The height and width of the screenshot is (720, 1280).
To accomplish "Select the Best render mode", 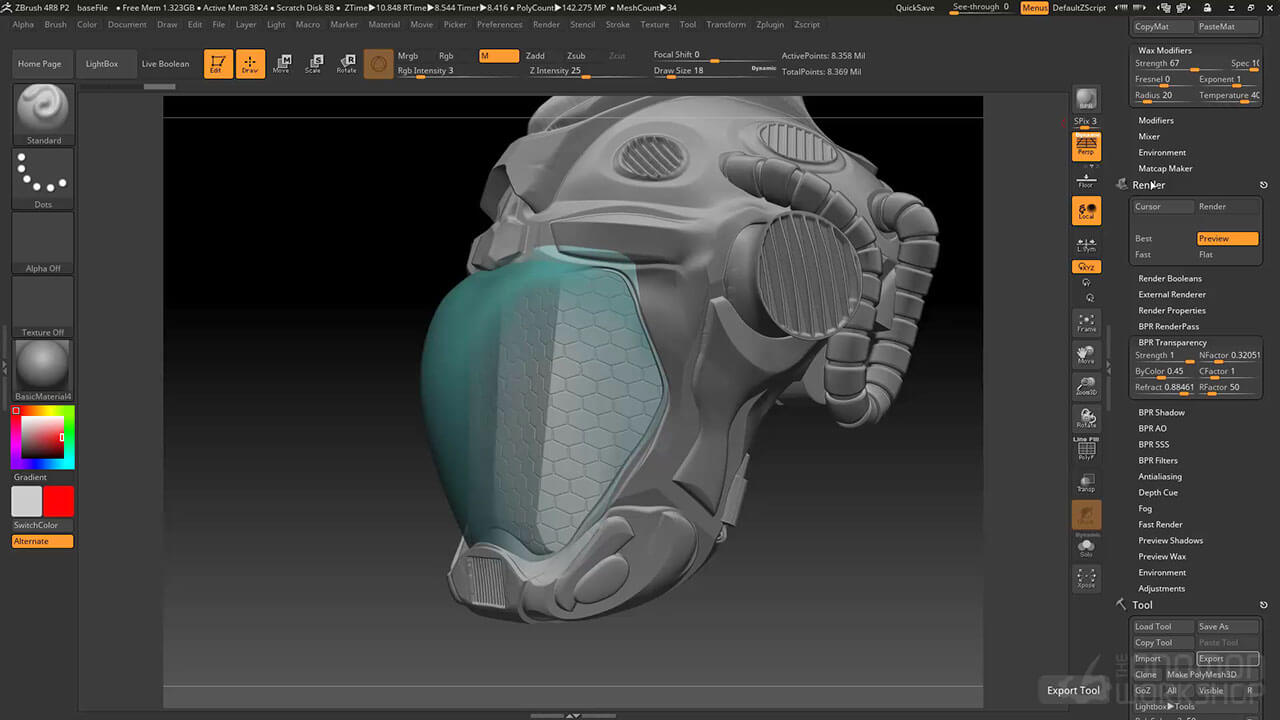I will click(1144, 239).
